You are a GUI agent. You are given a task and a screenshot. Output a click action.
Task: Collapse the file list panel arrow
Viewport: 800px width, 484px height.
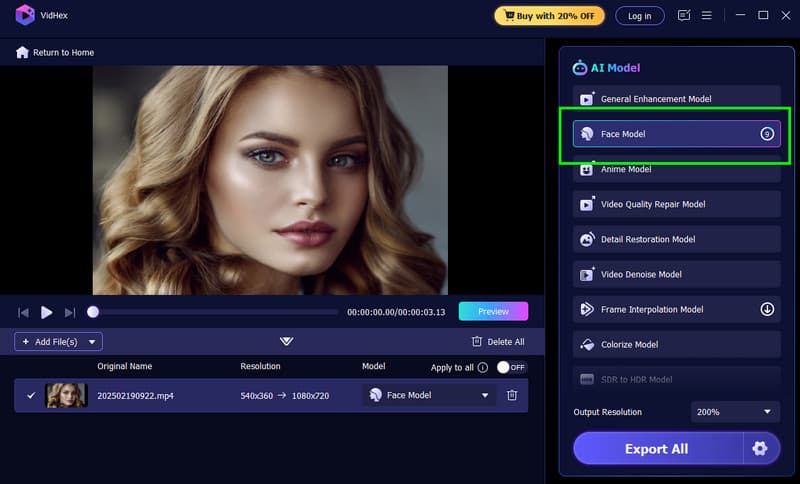coord(286,341)
